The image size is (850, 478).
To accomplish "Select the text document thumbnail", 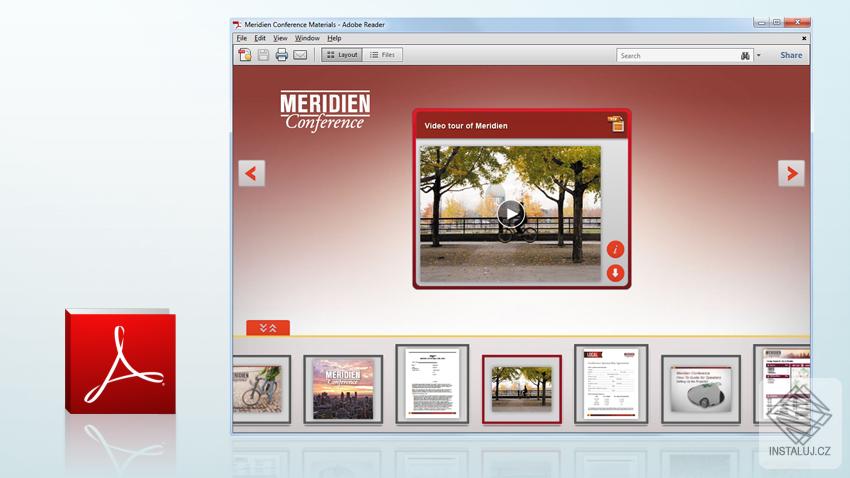I will (x=432, y=384).
